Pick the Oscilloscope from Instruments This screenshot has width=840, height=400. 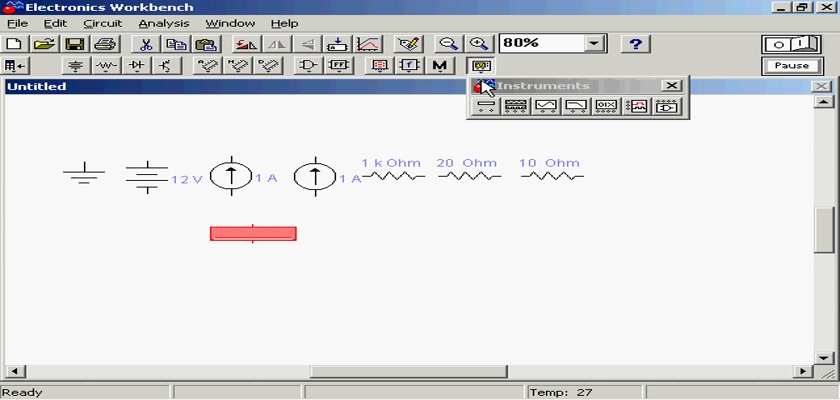(546, 106)
